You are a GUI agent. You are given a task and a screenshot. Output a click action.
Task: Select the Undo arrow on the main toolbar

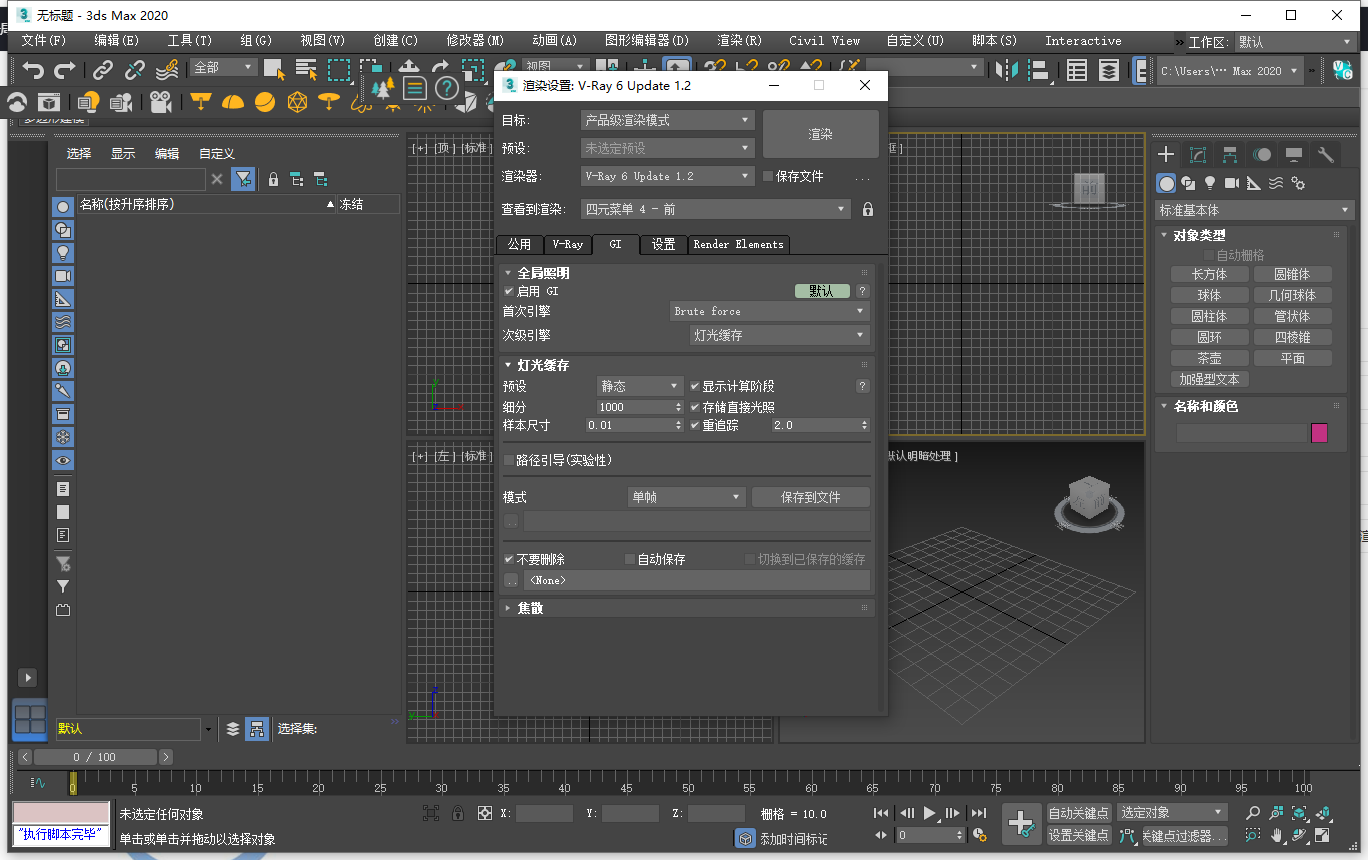coord(34,68)
